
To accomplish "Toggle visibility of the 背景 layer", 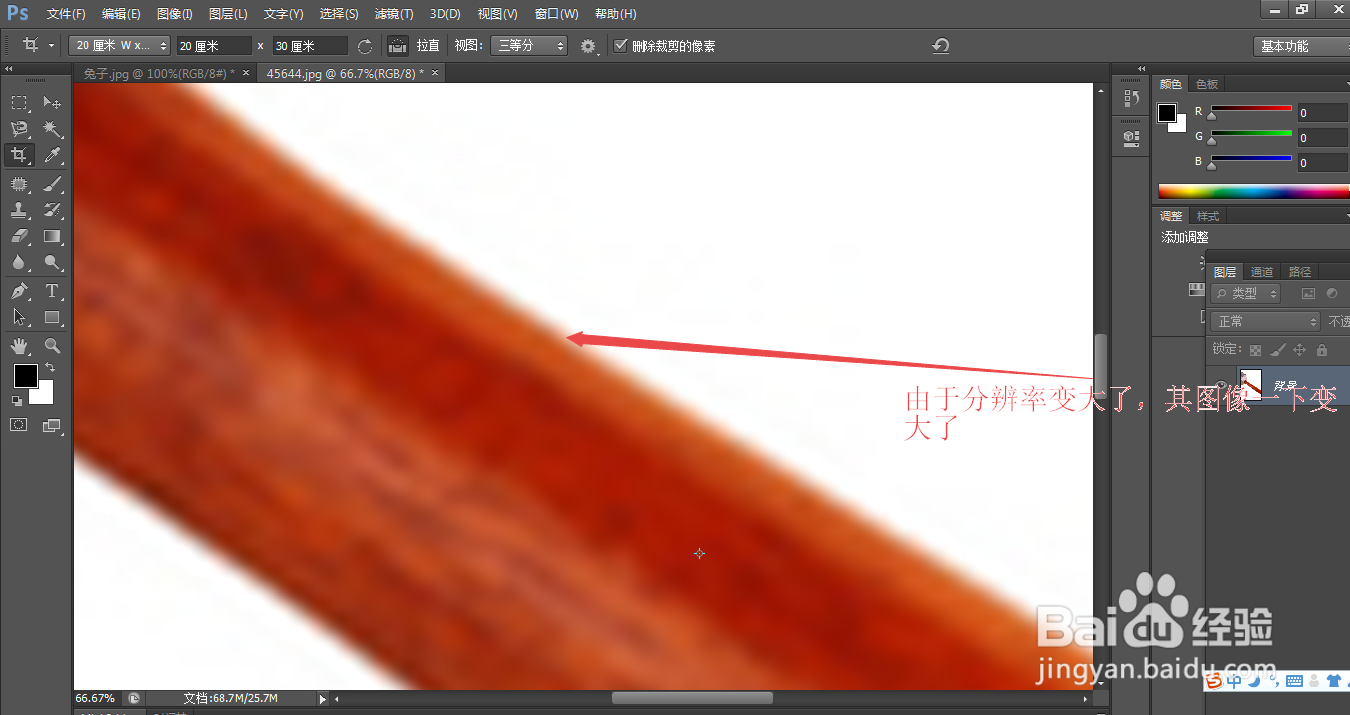I will [1222, 385].
